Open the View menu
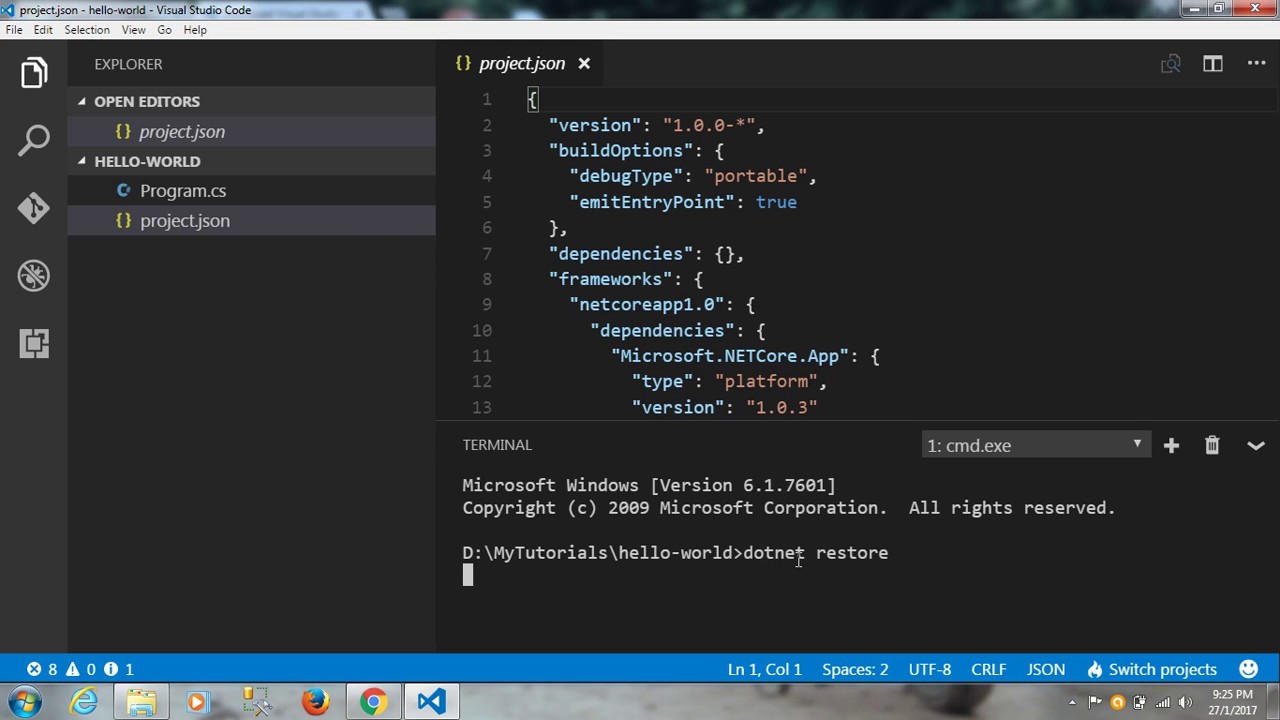 133,30
